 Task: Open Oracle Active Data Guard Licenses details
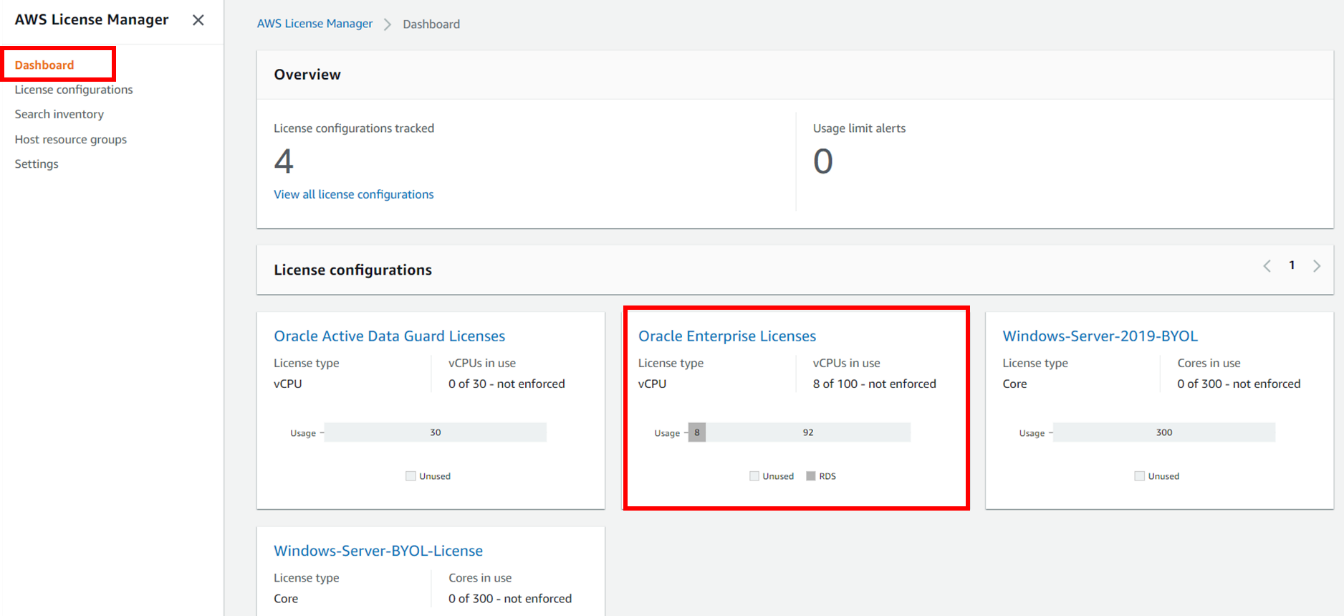point(389,335)
